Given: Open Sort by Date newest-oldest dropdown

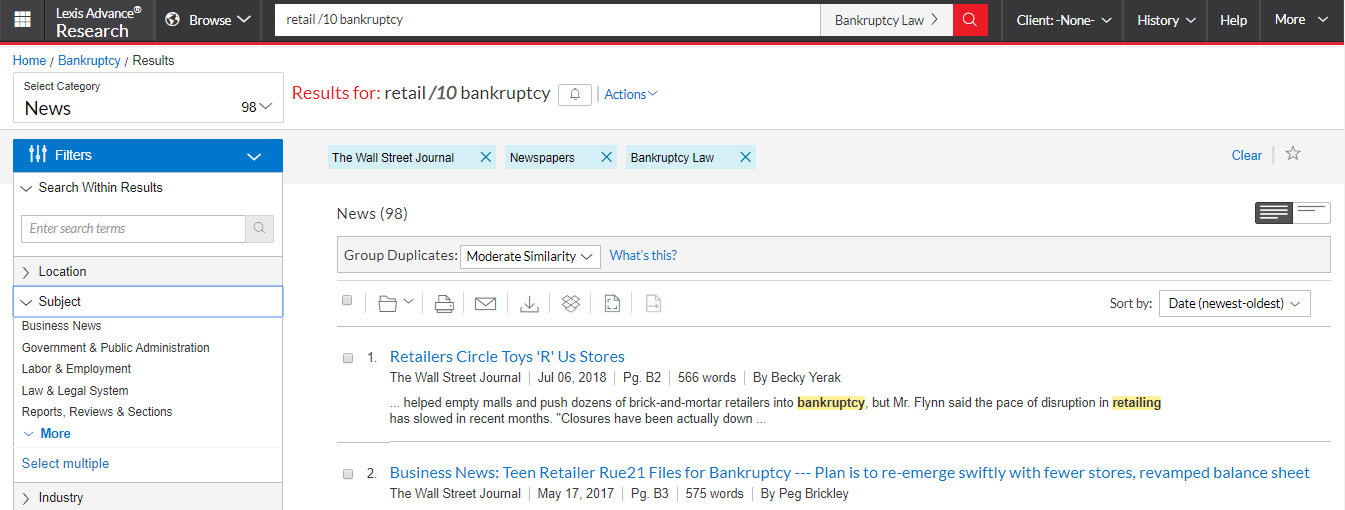Looking at the screenshot, I should coord(1234,303).
